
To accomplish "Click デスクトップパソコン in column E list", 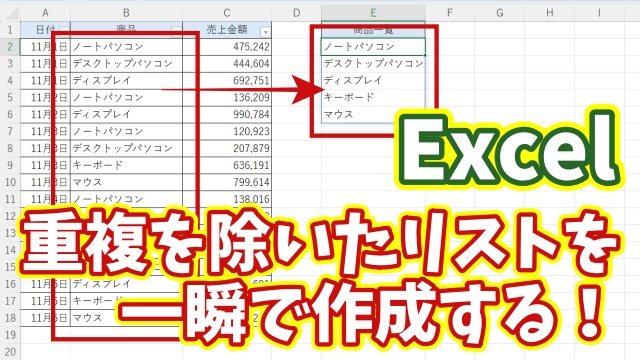I will click(x=373, y=64).
